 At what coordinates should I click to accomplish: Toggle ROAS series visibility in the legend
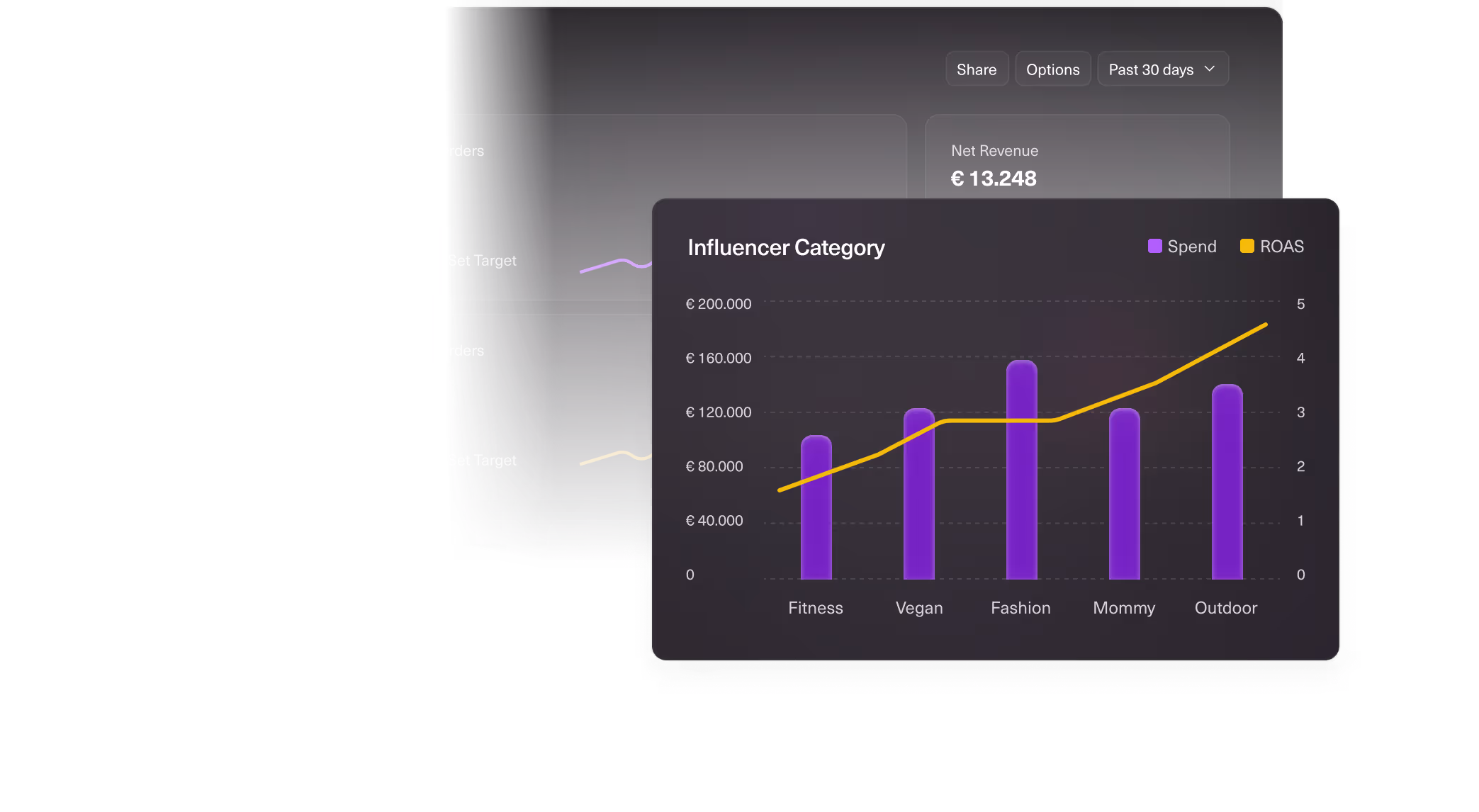point(1273,246)
